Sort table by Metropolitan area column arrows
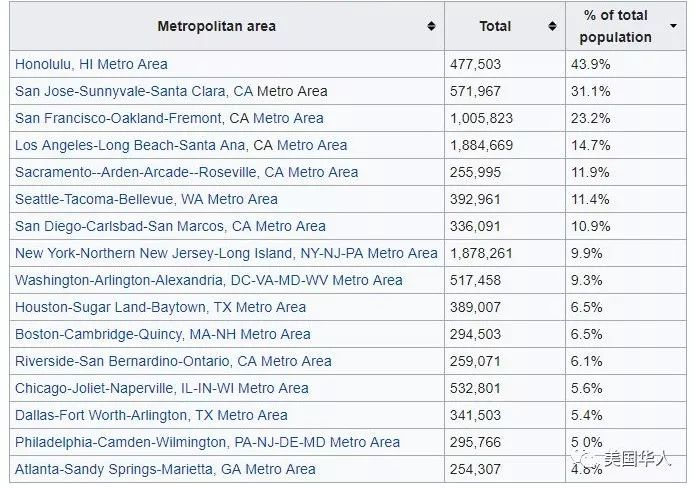 click(x=431, y=26)
